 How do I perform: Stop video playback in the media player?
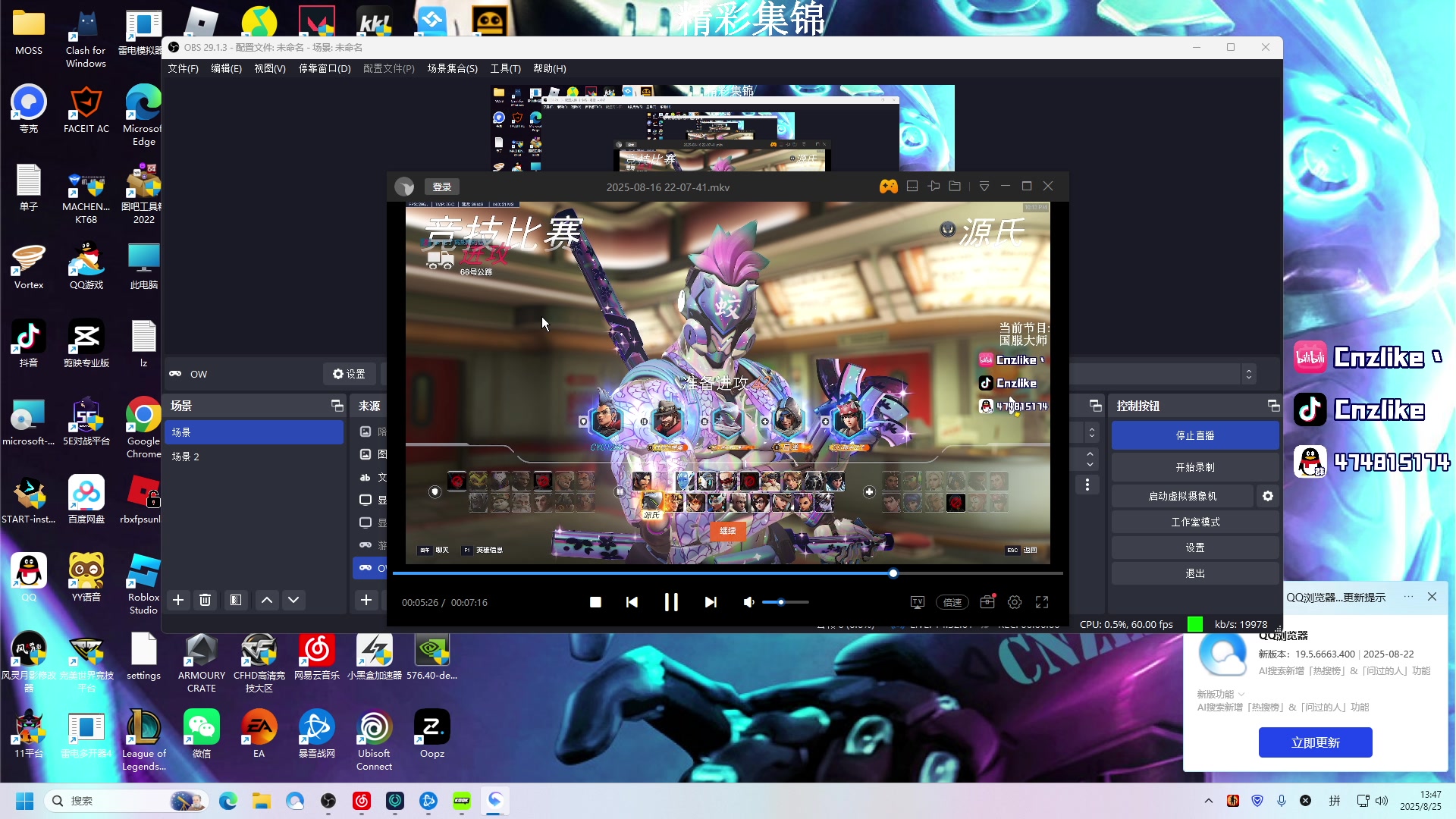click(x=595, y=602)
